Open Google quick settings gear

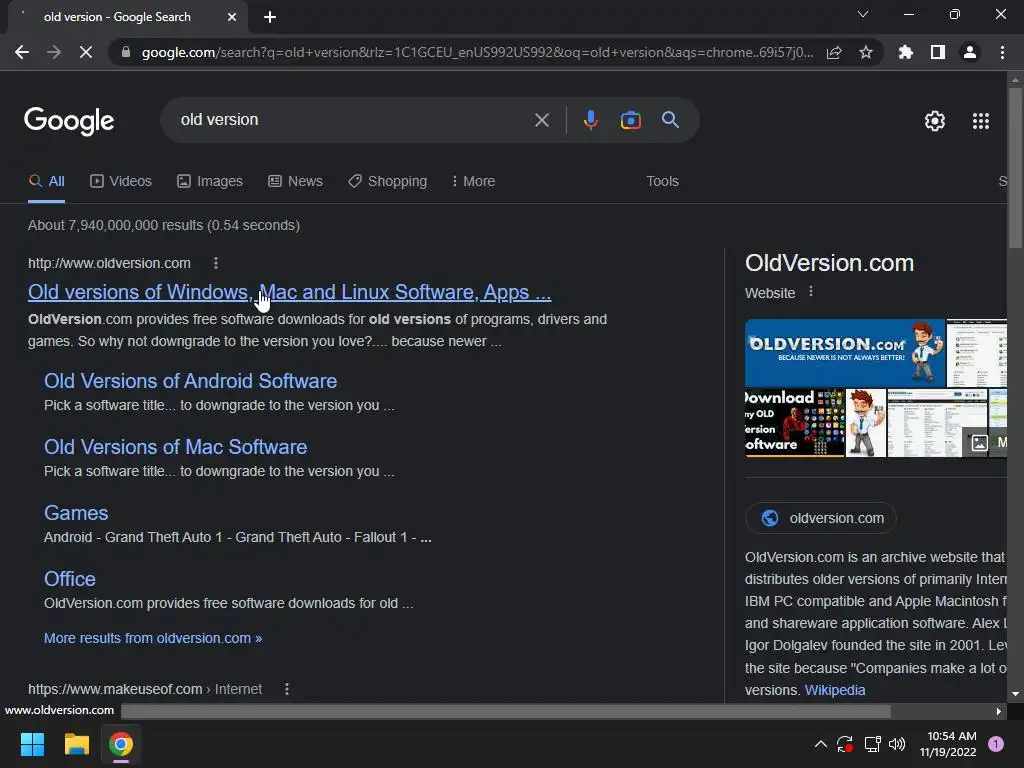935,121
